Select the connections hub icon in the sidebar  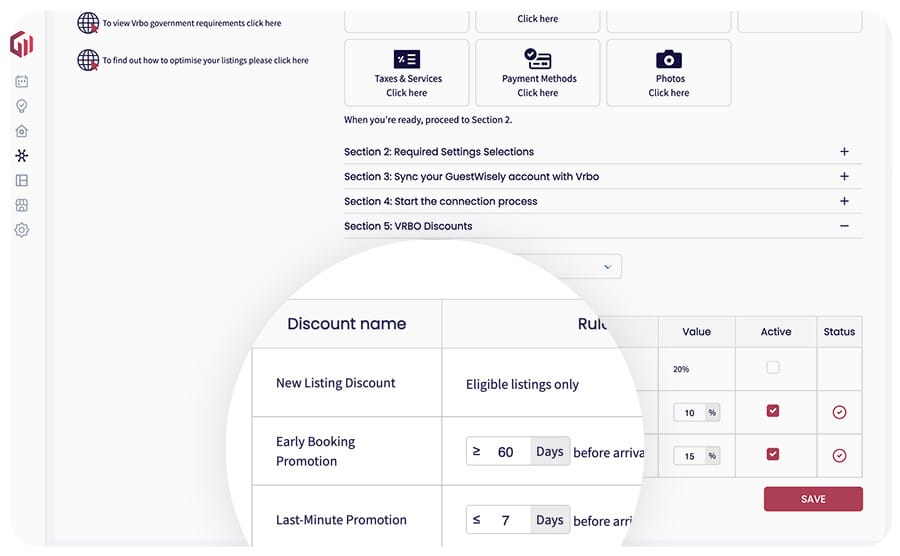tap(22, 156)
